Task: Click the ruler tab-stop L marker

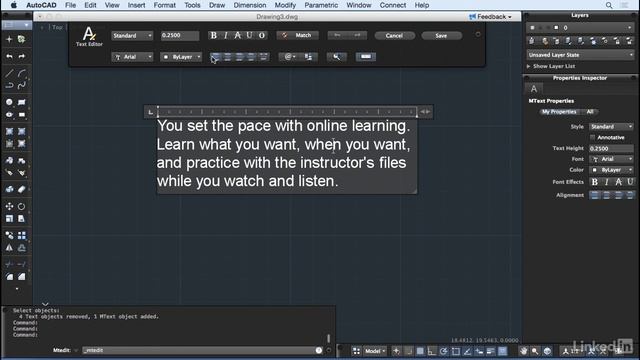Action: point(151,112)
